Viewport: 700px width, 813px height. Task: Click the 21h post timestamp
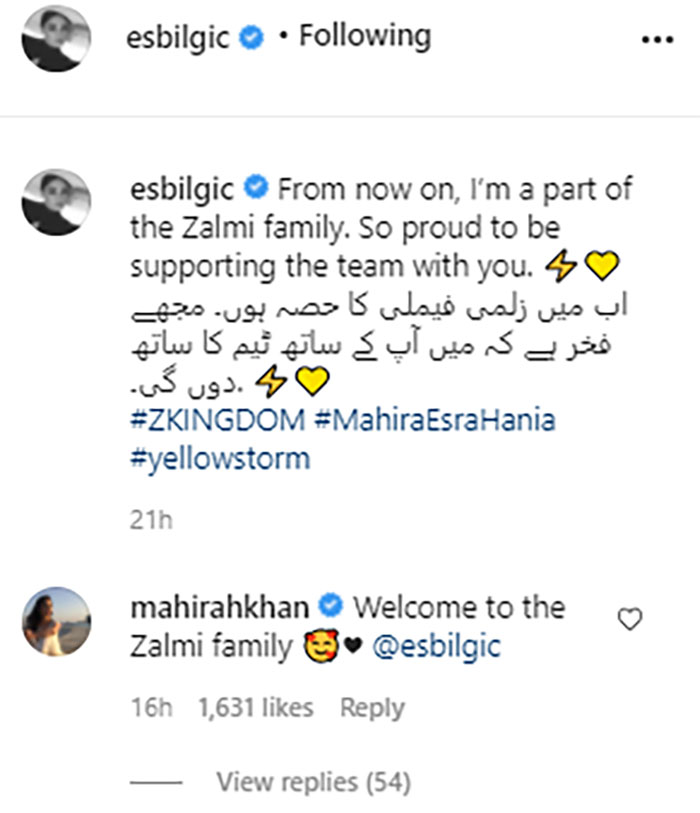151,521
